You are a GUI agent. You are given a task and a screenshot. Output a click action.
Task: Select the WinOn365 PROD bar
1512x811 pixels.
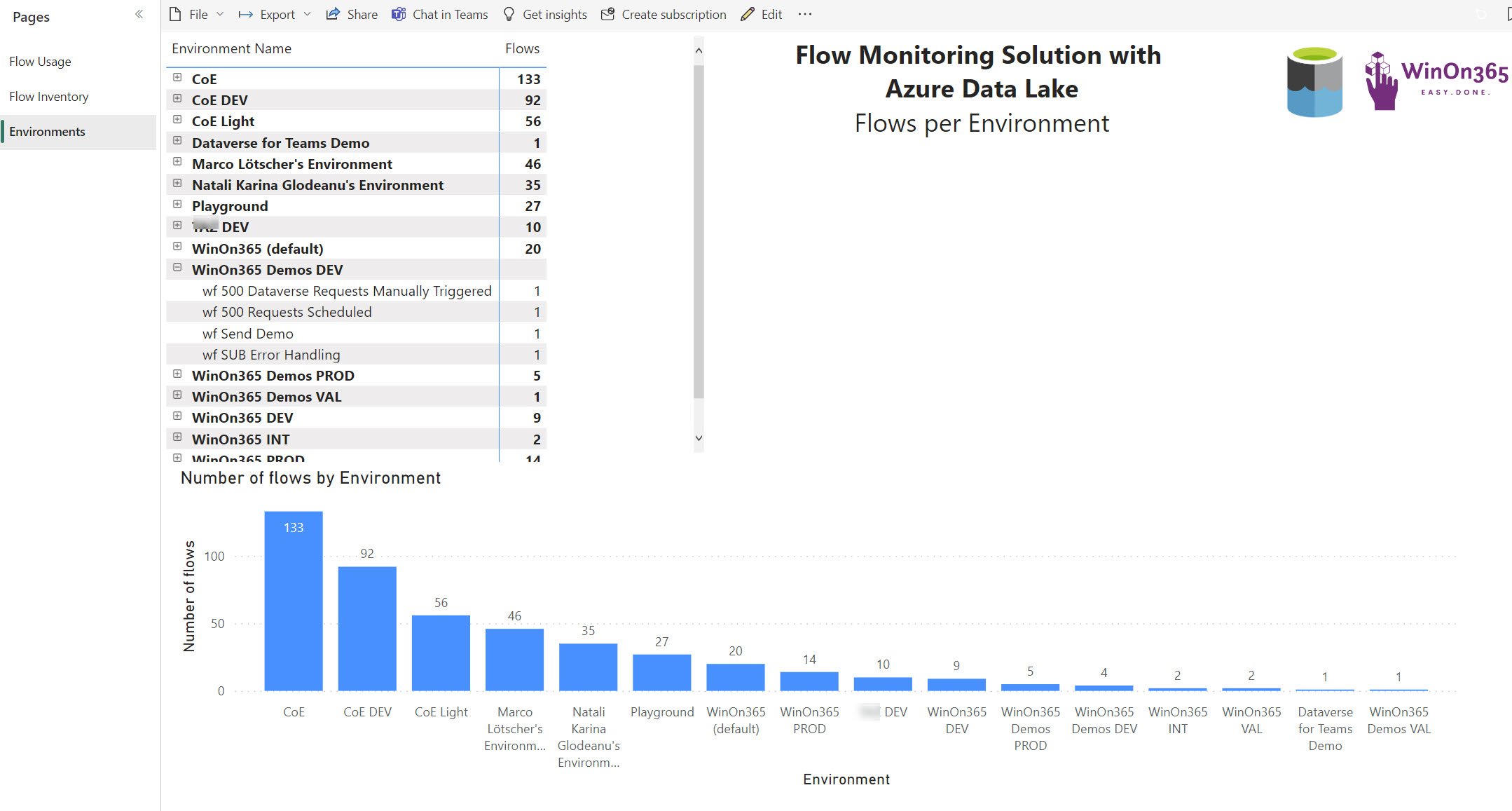tap(809, 681)
